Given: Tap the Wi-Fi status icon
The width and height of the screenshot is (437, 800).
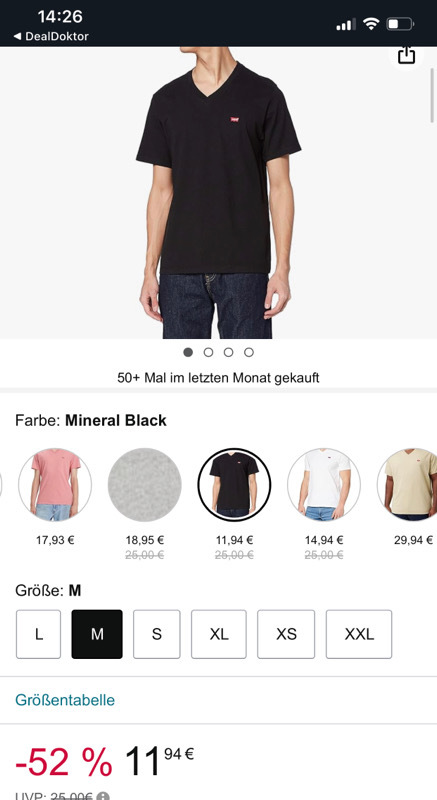Looking at the screenshot, I should [371, 23].
